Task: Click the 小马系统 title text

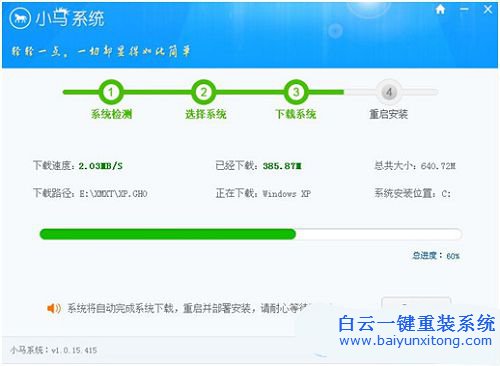Action: 70,18
